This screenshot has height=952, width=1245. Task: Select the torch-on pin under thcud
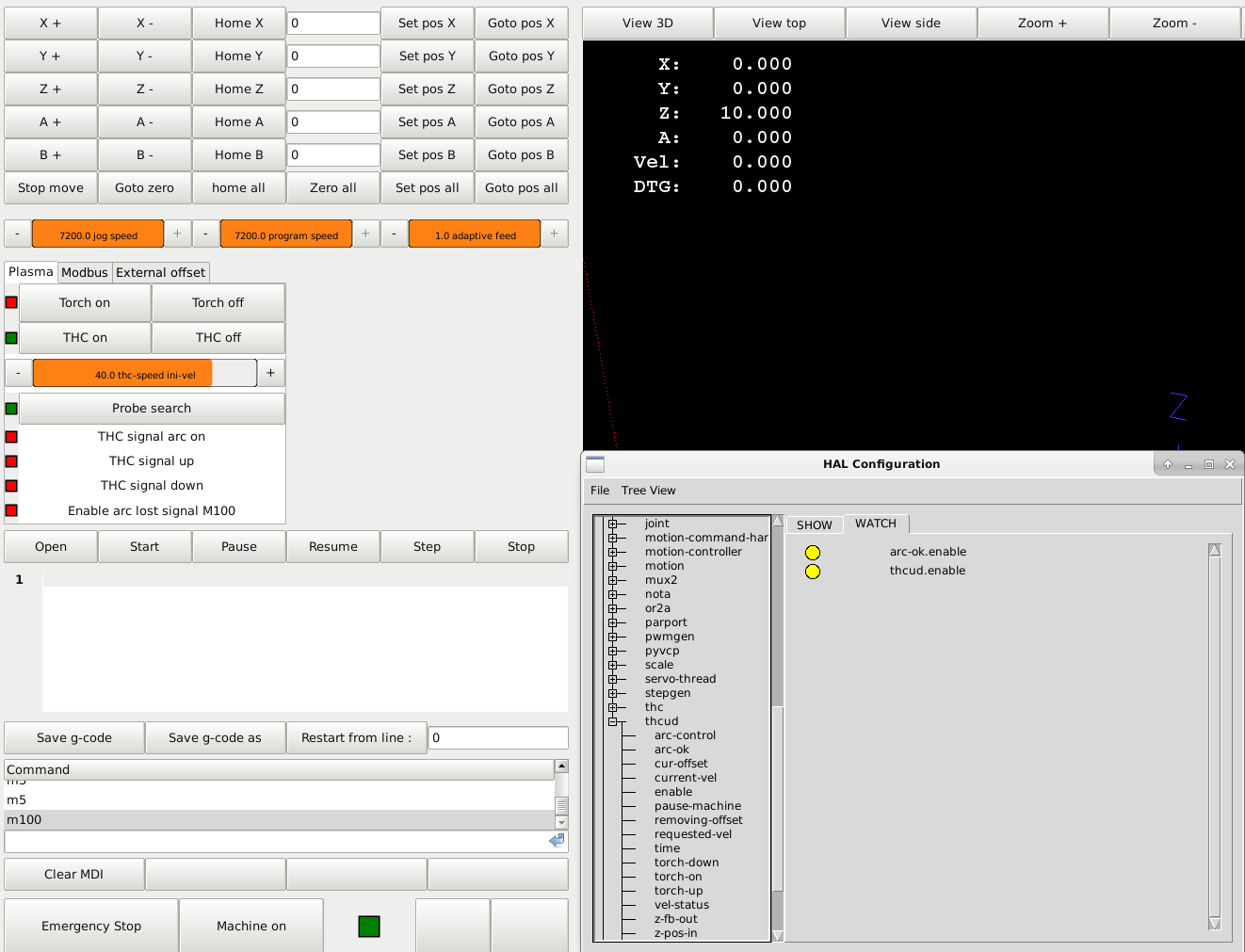pyautogui.click(x=678, y=877)
